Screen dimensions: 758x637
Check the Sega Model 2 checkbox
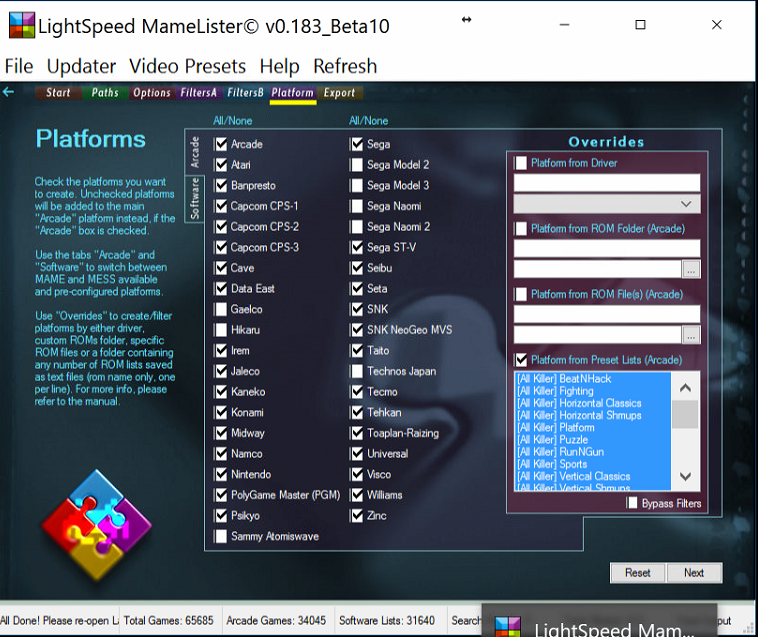357,165
